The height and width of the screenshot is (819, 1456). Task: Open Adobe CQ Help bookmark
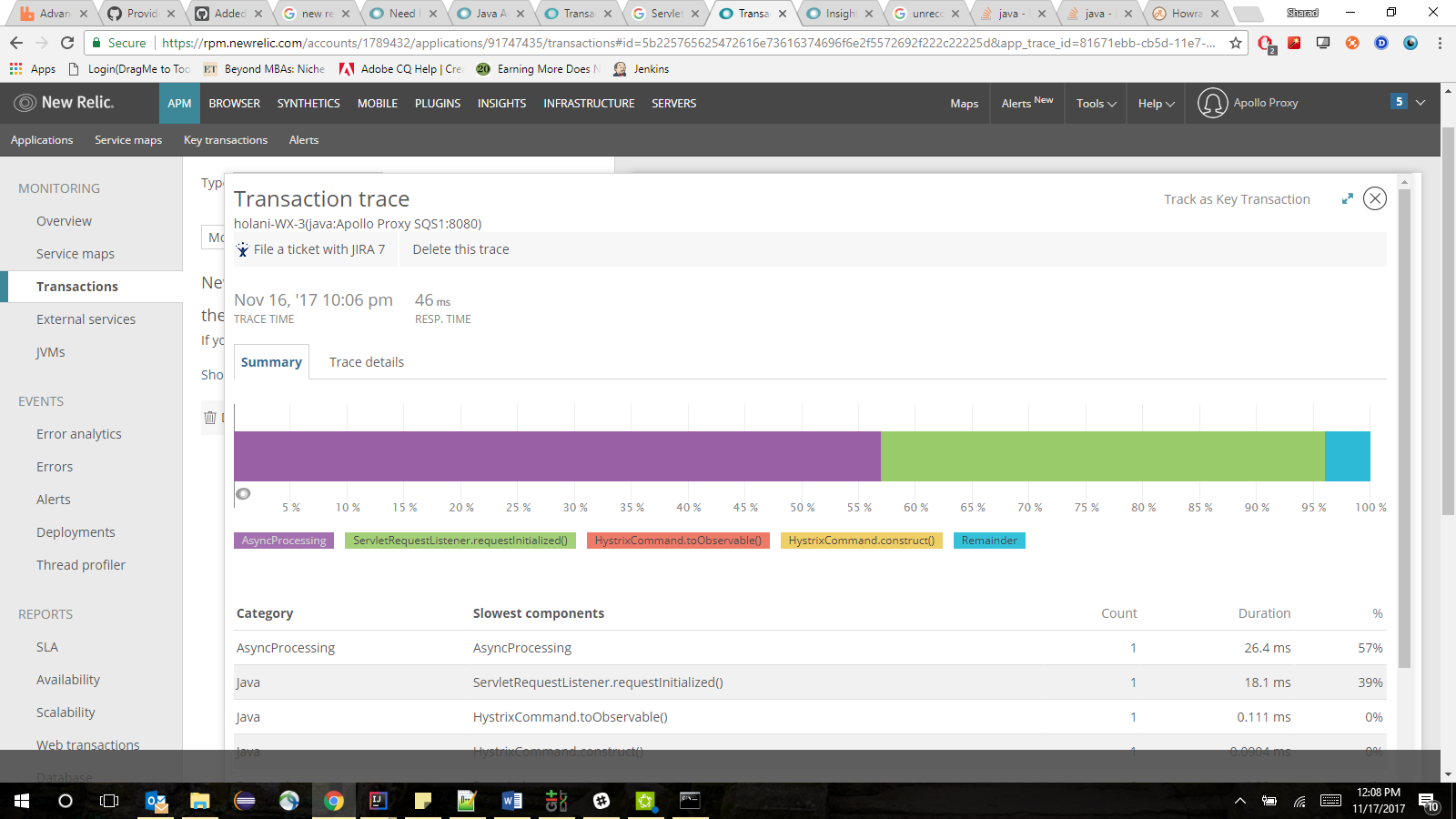click(x=400, y=69)
